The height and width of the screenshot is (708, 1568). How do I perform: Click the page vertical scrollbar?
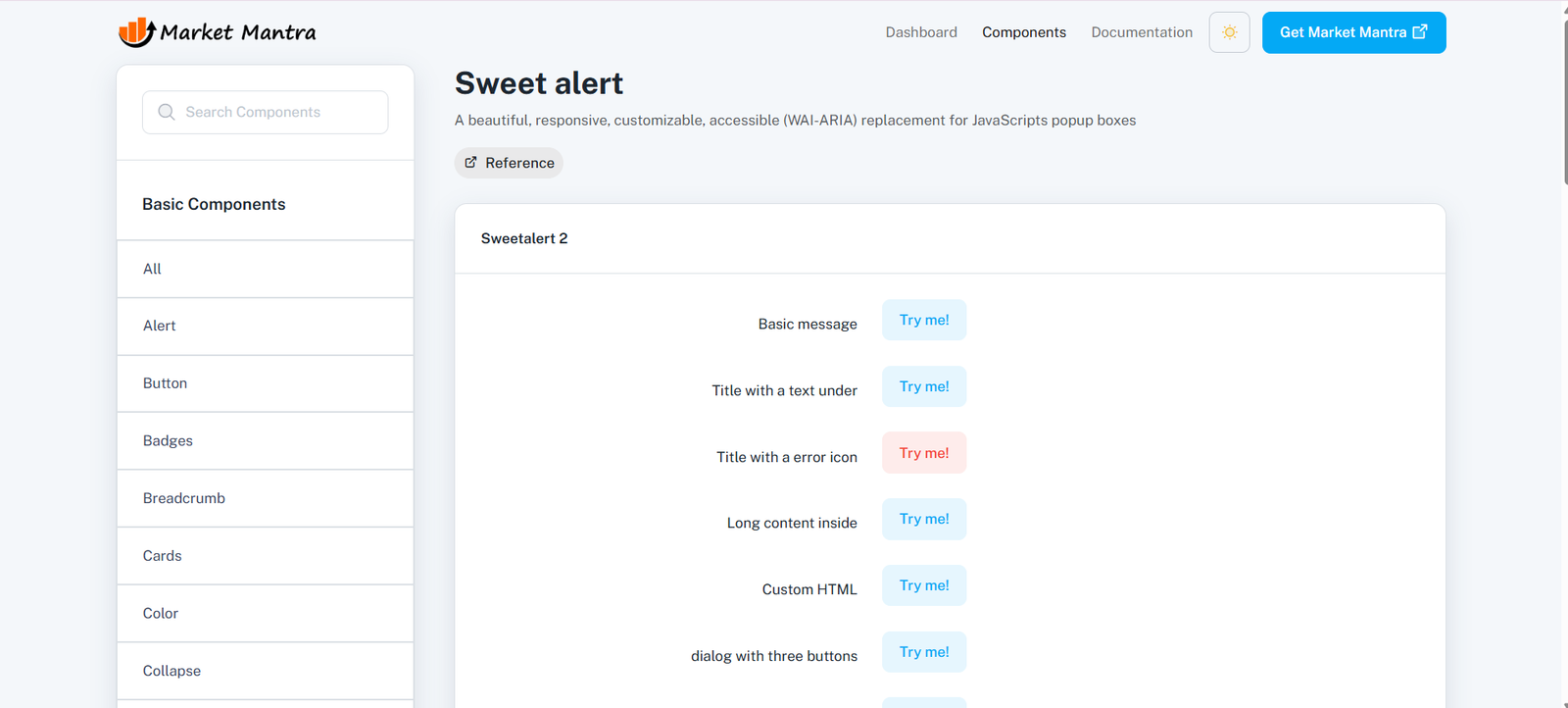(1565, 96)
